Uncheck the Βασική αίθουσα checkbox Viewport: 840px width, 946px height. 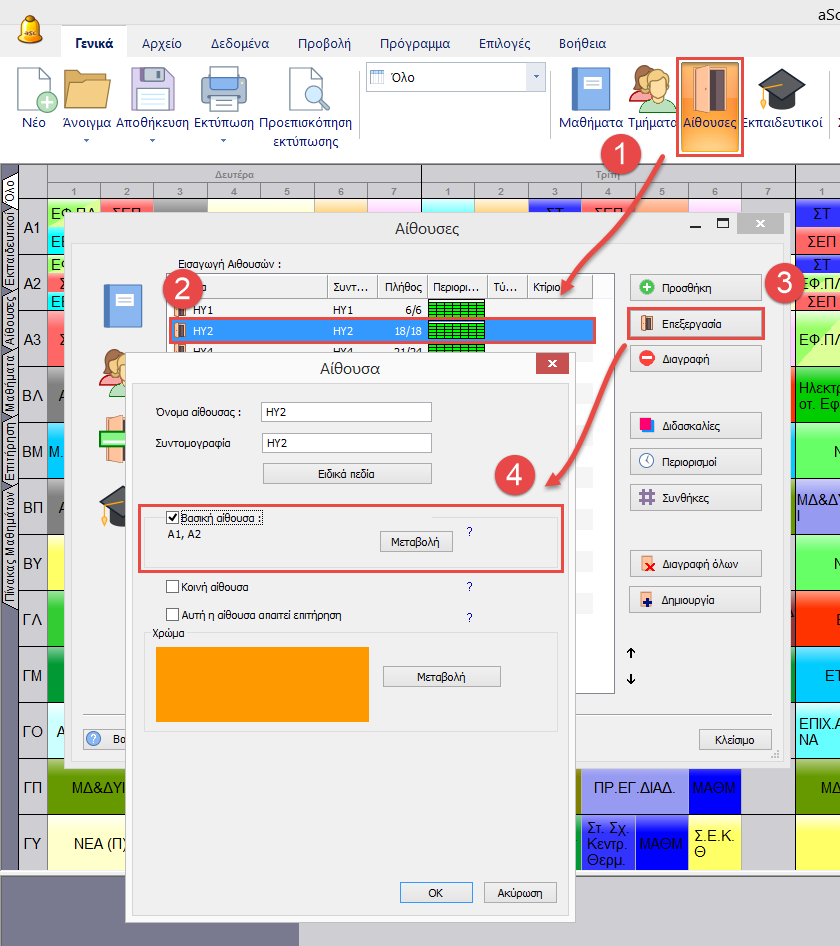coord(173,517)
